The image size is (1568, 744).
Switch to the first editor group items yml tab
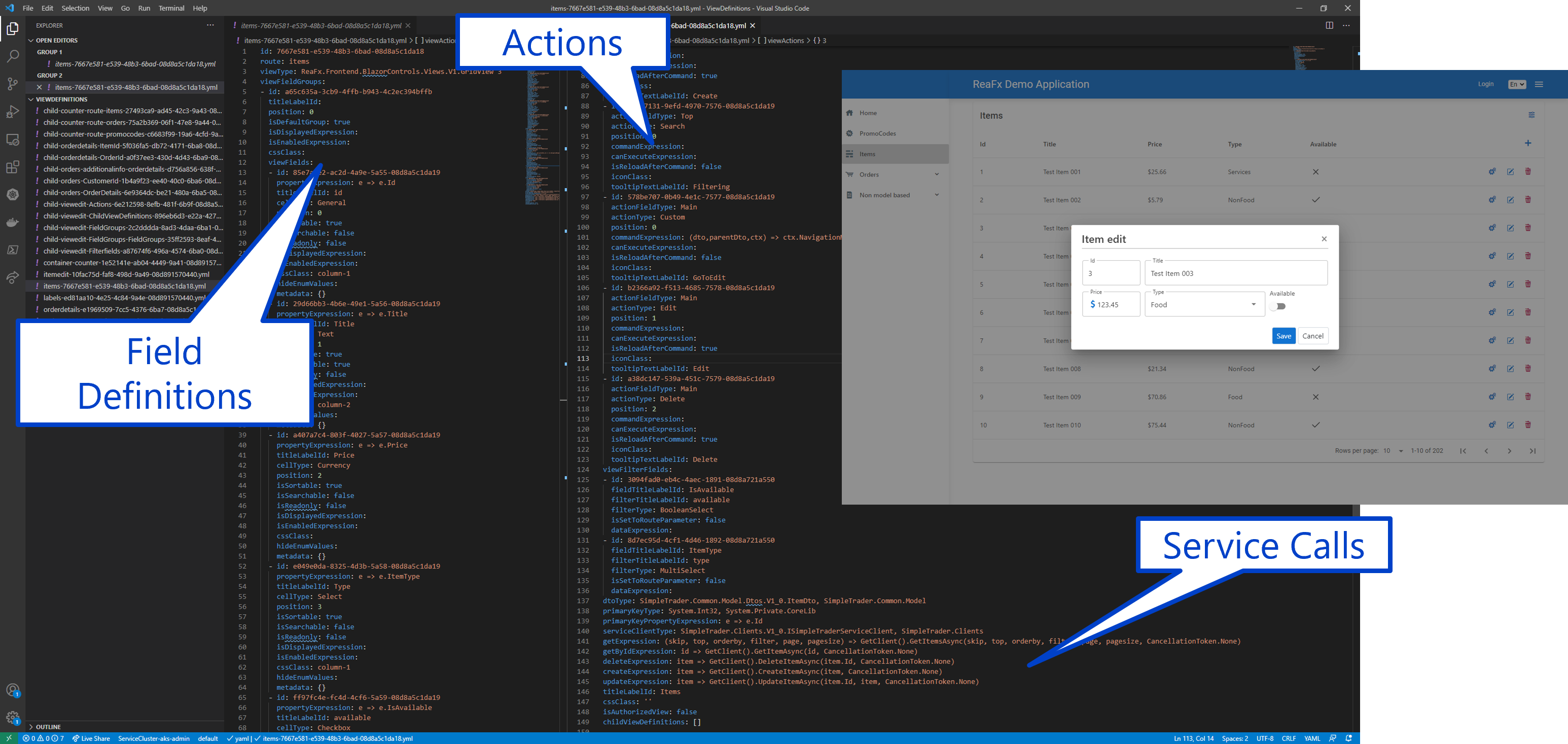tap(321, 25)
